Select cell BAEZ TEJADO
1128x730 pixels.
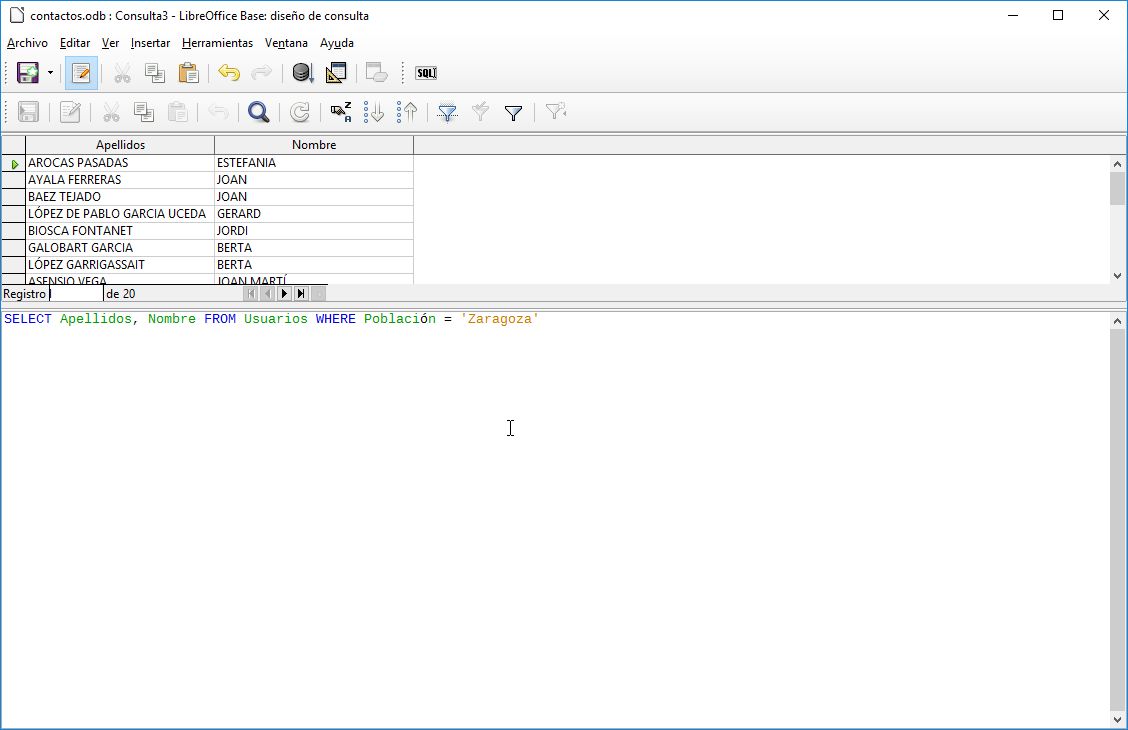click(120, 196)
